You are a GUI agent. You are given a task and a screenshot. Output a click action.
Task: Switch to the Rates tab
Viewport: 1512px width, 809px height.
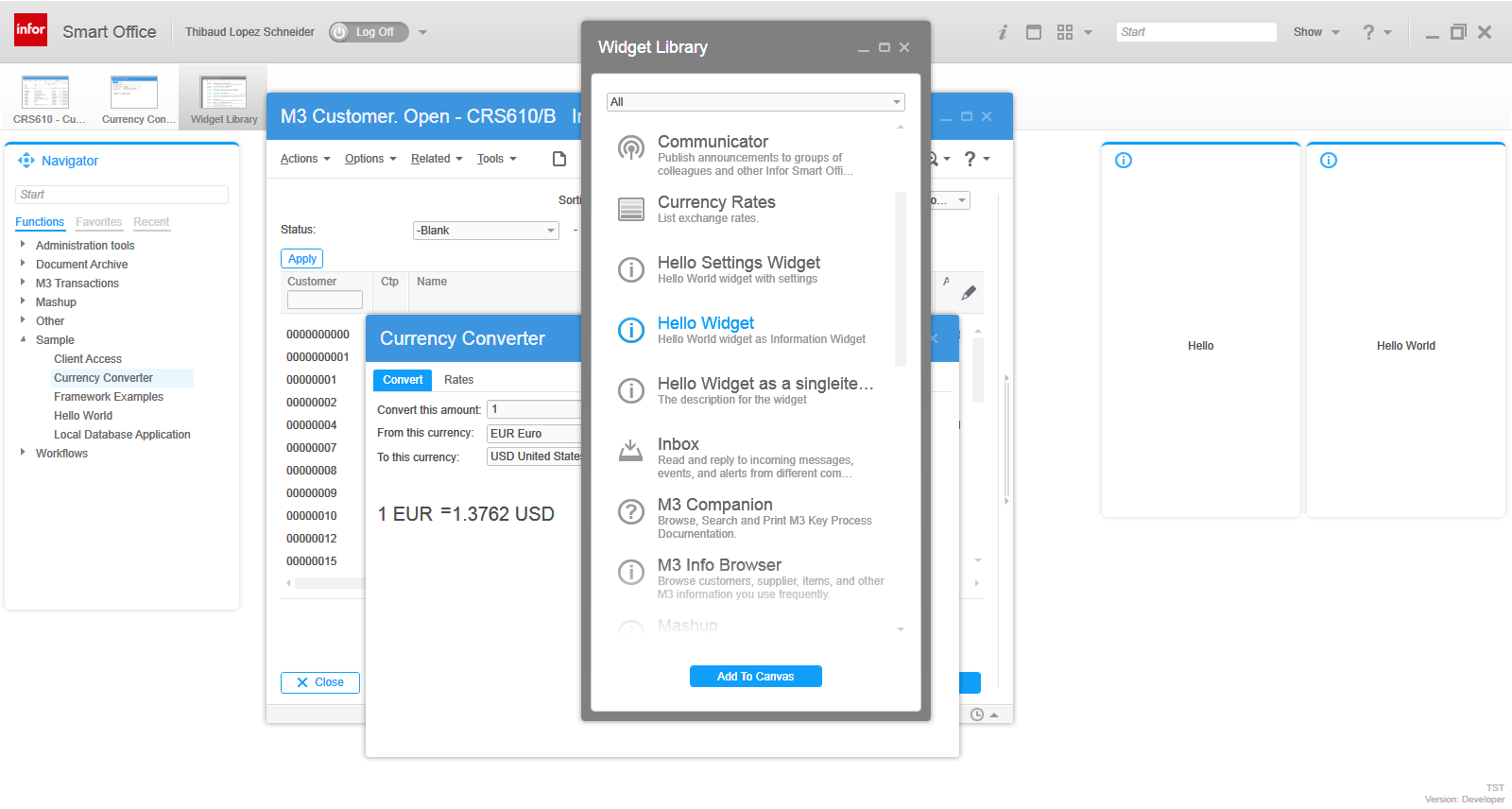(x=458, y=380)
